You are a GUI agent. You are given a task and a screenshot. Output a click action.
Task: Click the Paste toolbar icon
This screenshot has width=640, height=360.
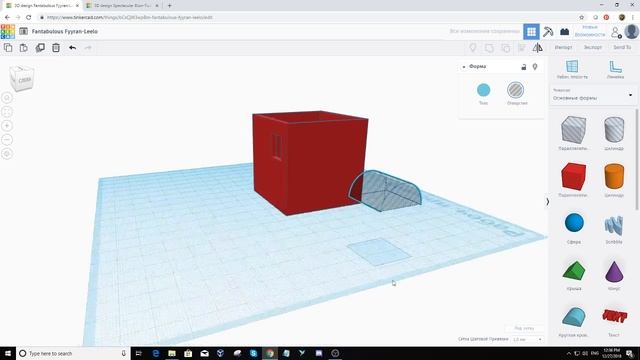click(x=24, y=48)
